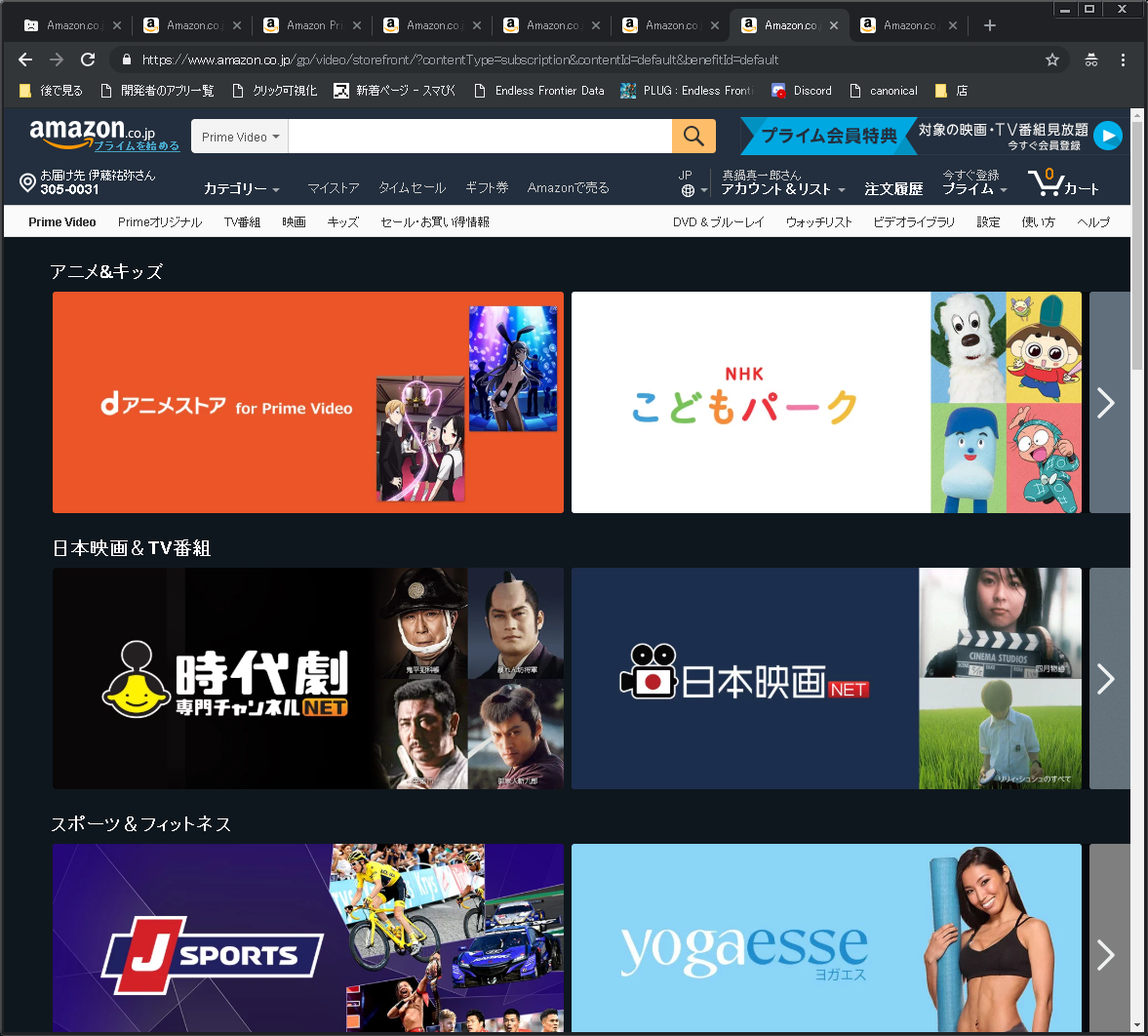Viewport: 1148px width, 1036px height.
Task: Open 注文履歴
Action: 893,189
